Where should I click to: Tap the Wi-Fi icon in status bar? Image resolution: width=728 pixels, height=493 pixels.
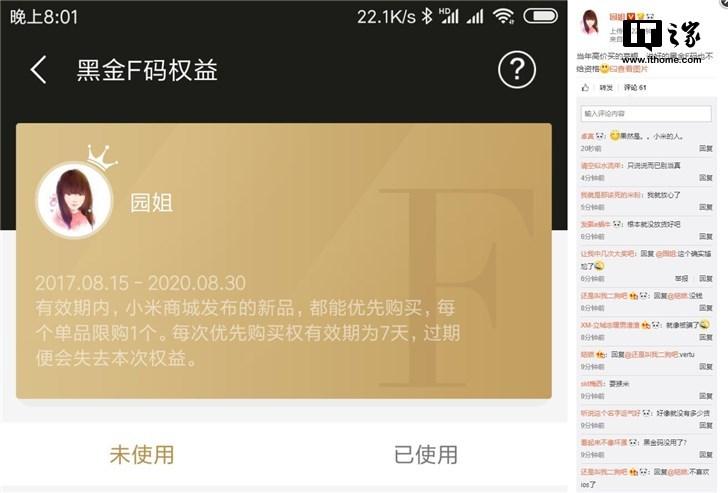click(504, 16)
